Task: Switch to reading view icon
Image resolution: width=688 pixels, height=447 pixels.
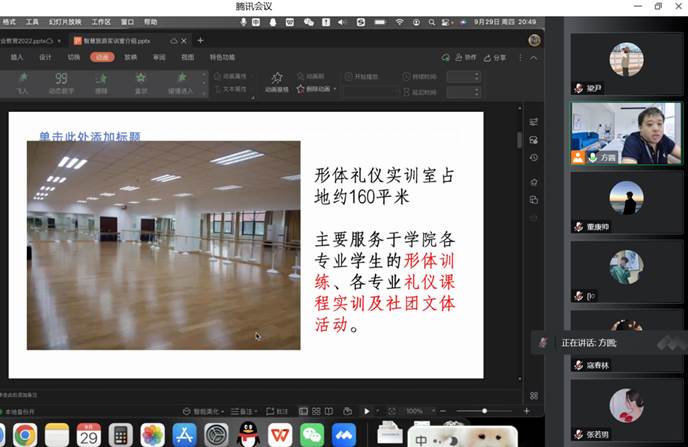Action: 329,411
